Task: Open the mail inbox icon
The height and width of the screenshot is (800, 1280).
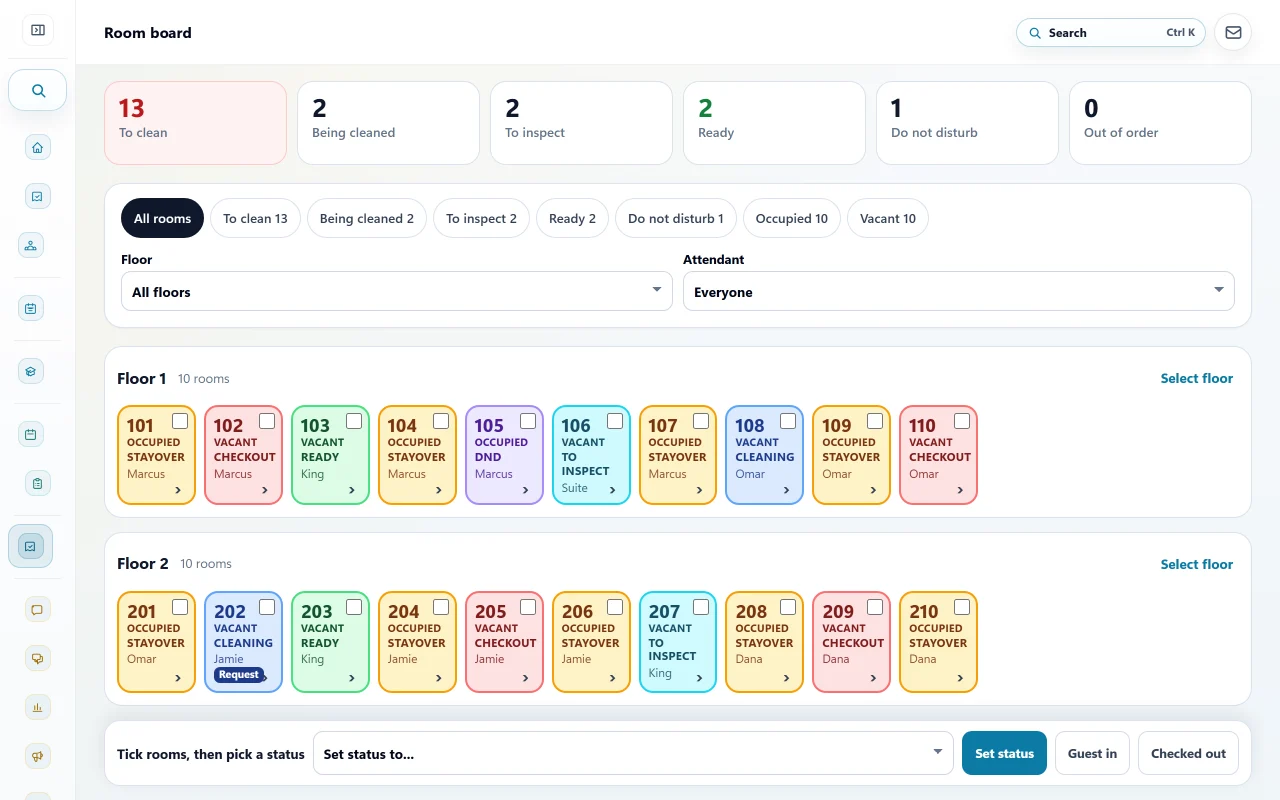Action: pos(1233,32)
